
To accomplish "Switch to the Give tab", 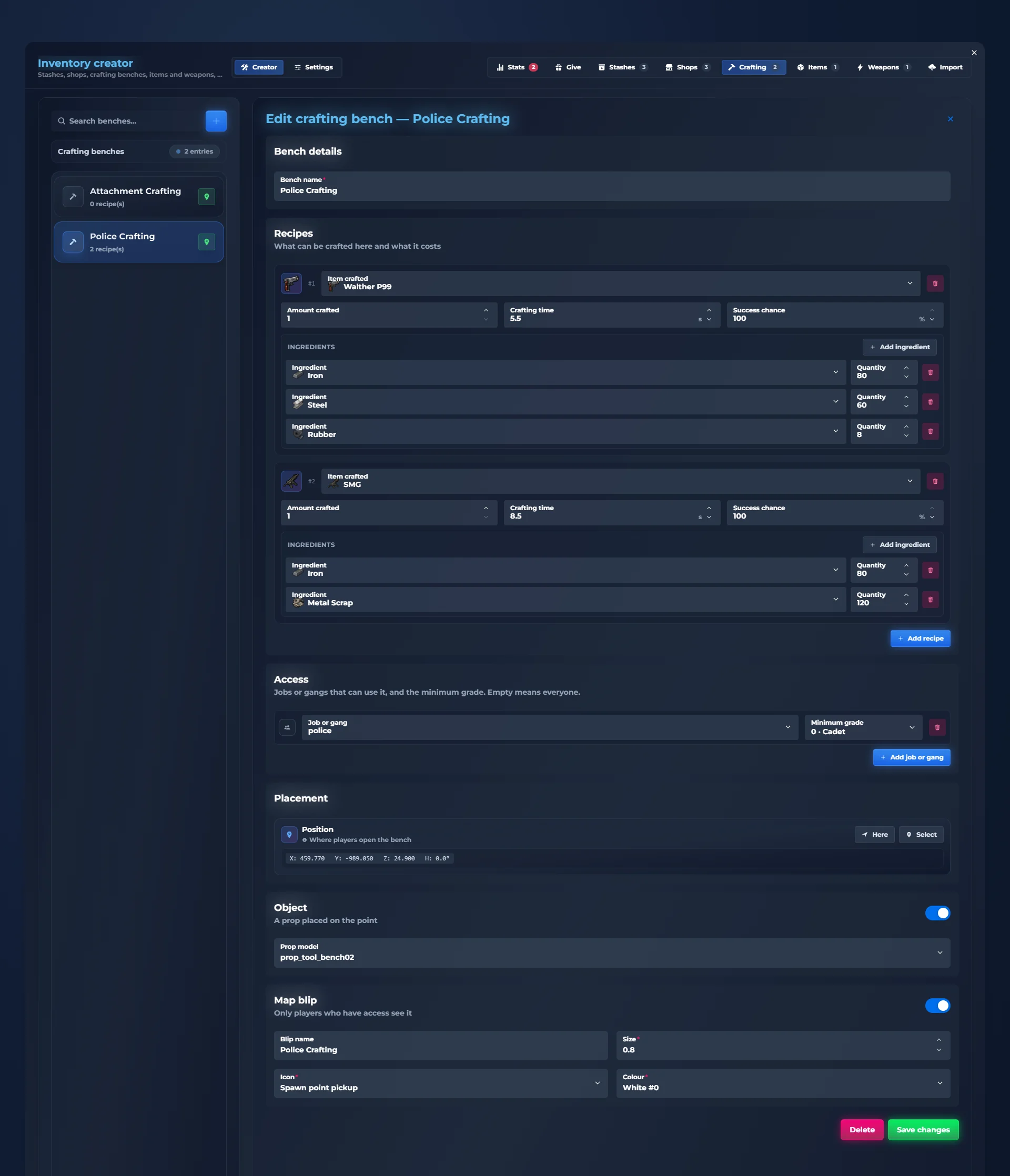I will click(568, 67).
